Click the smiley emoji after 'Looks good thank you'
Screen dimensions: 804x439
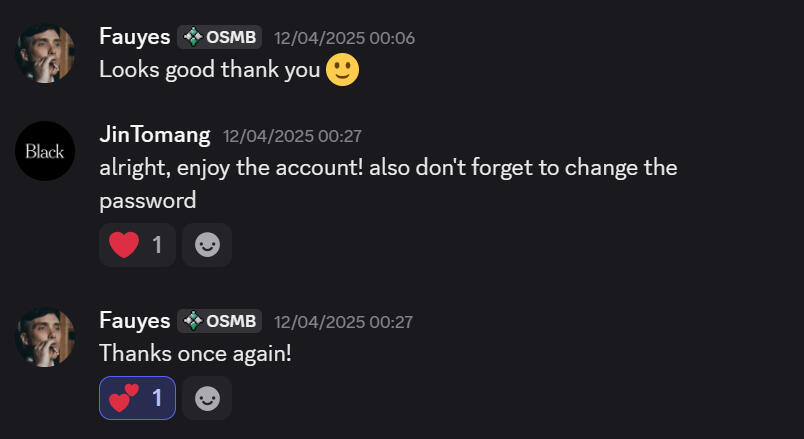(x=342, y=69)
